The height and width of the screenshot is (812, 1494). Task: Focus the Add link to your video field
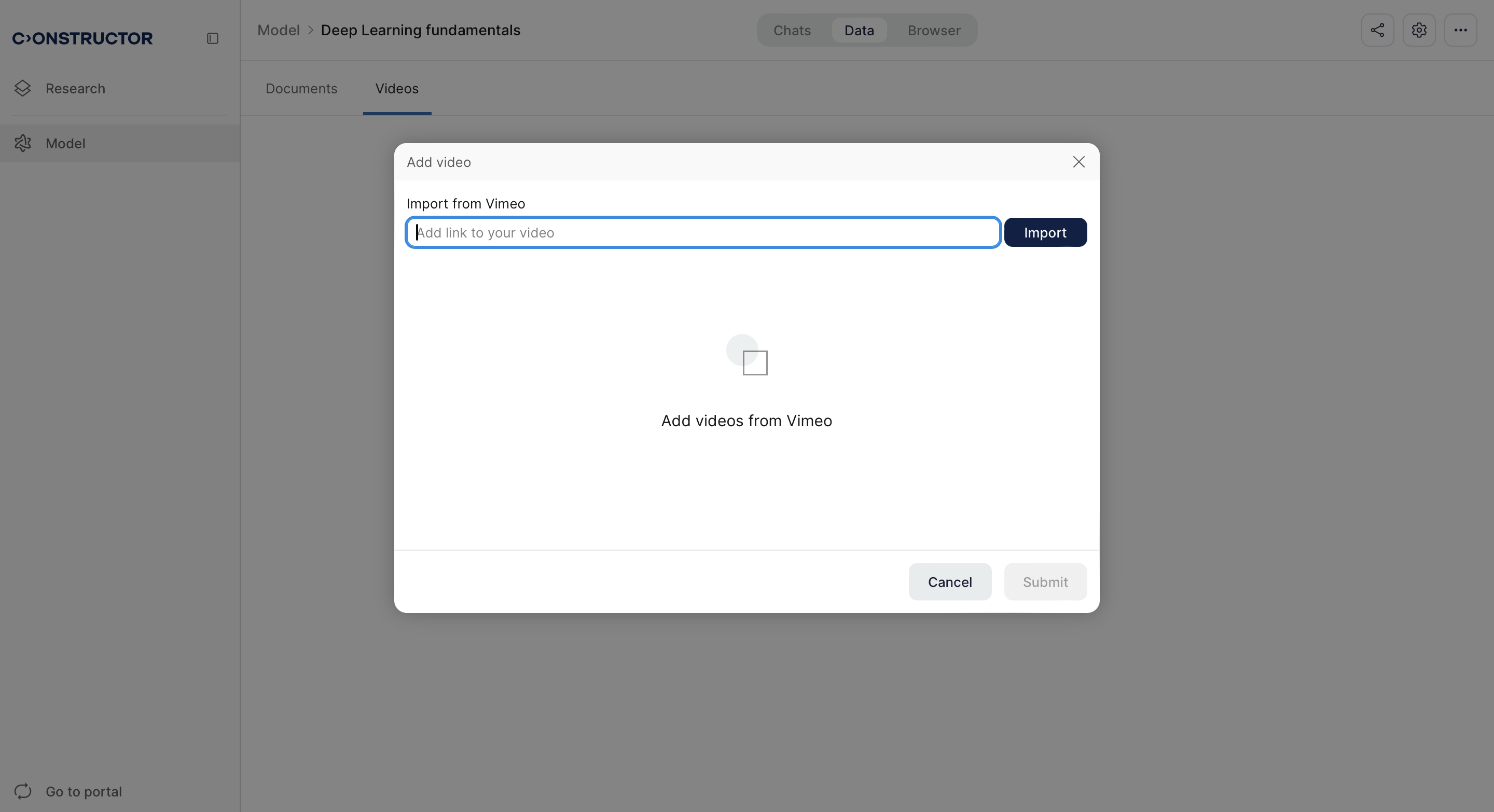[703, 232]
